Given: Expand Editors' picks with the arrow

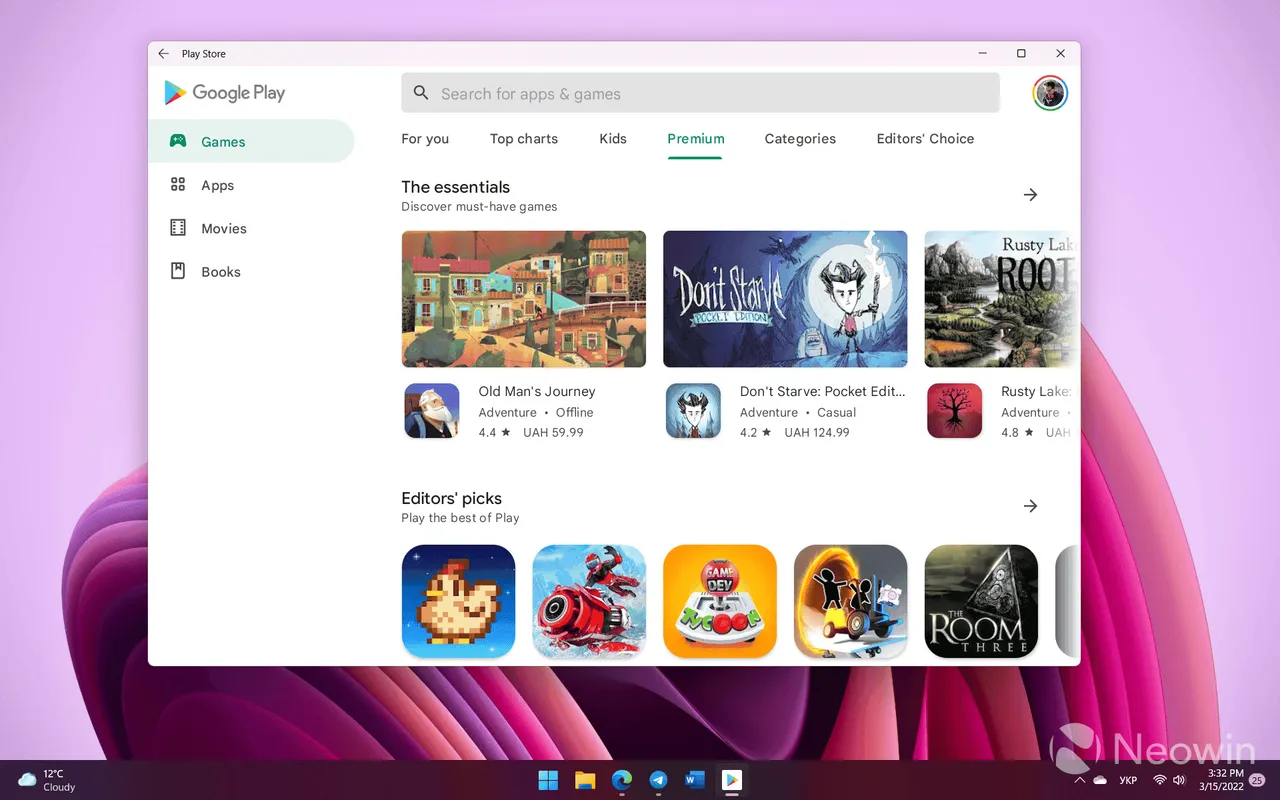Looking at the screenshot, I should click(x=1030, y=506).
